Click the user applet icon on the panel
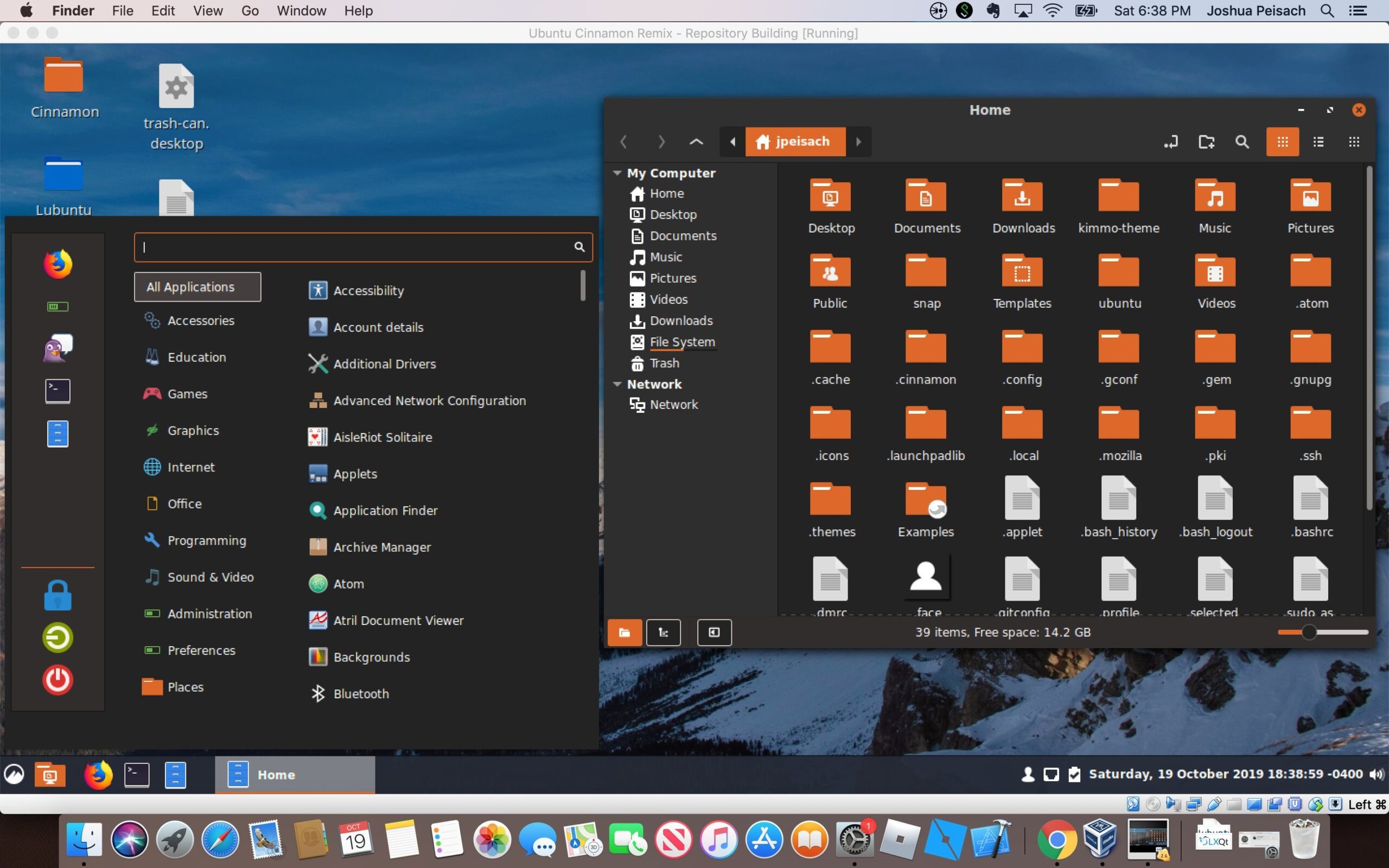Image resolution: width=1389 pixels, height=868 pixels. [1028, 775]
